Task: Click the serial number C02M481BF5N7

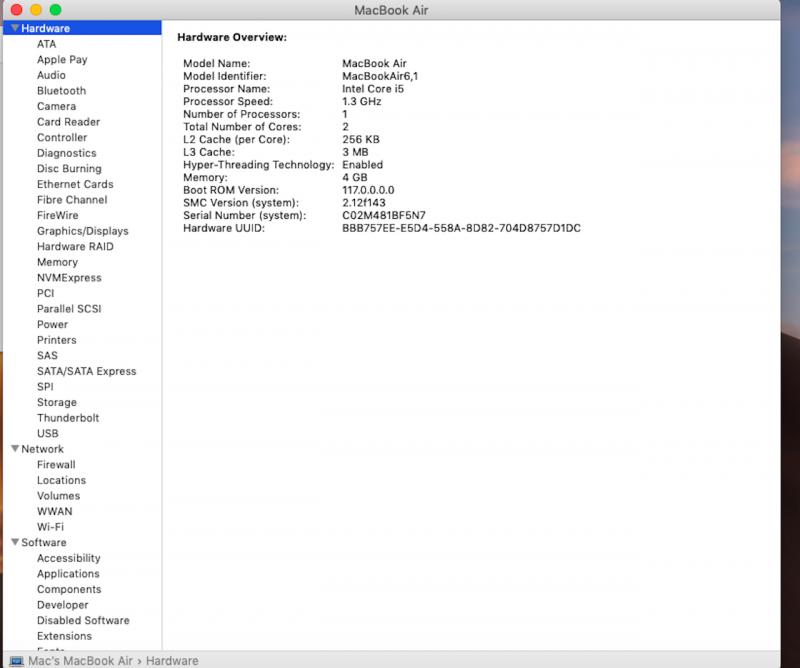Action: 384,215
